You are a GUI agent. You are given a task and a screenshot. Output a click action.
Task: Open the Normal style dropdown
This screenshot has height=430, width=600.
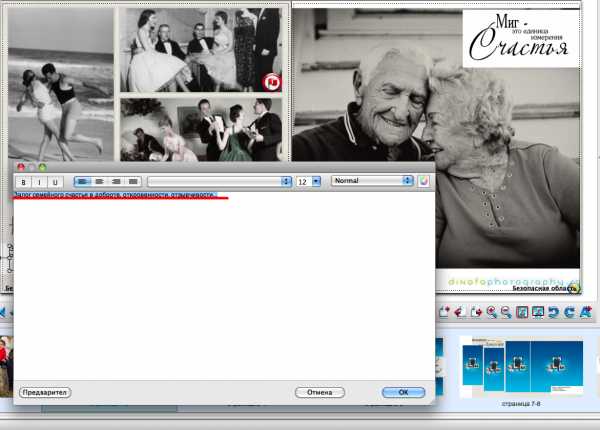[372, 181]
